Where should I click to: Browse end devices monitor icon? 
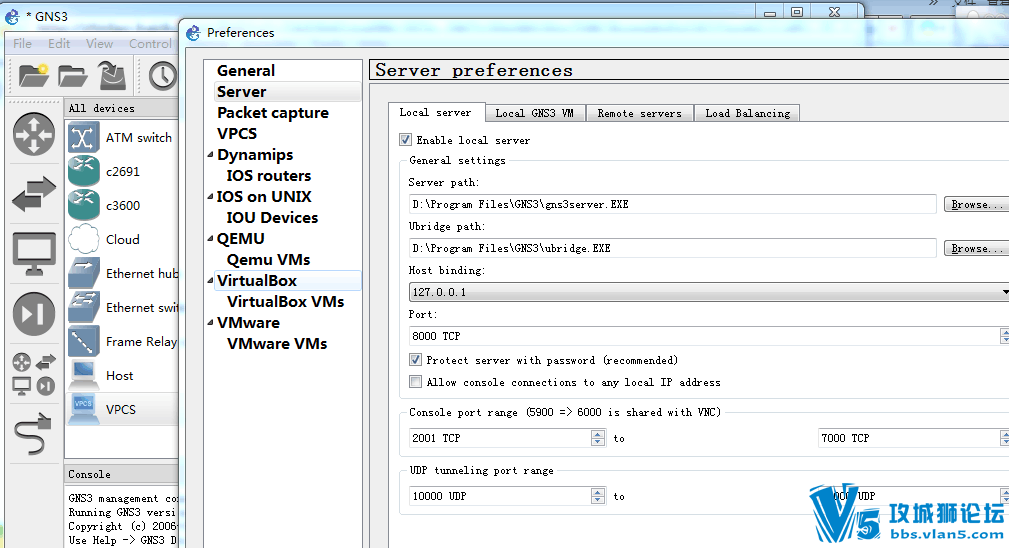point(34,254)
